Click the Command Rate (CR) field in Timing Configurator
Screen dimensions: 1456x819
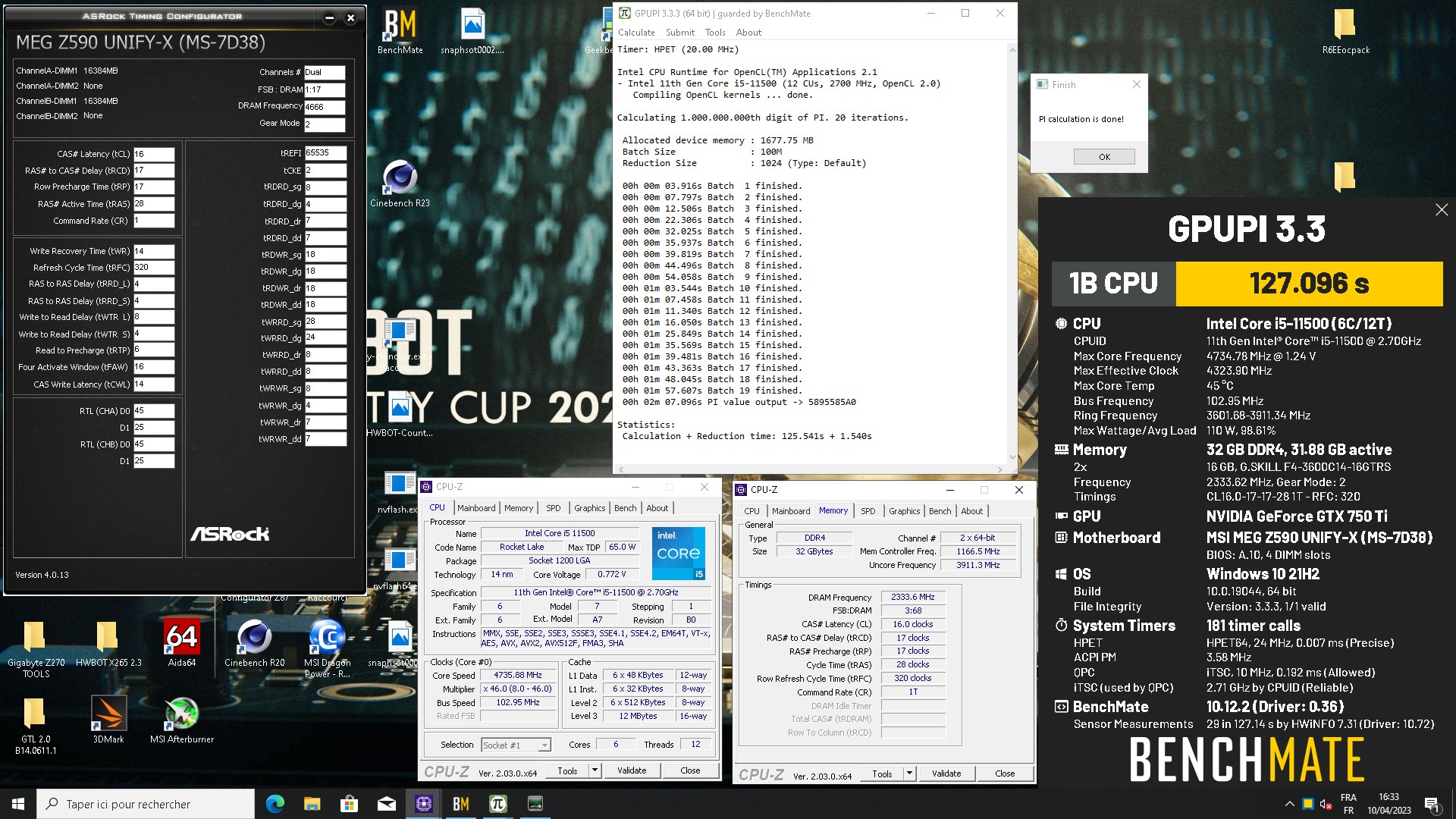pyautogui.click(x=154, y=221)
